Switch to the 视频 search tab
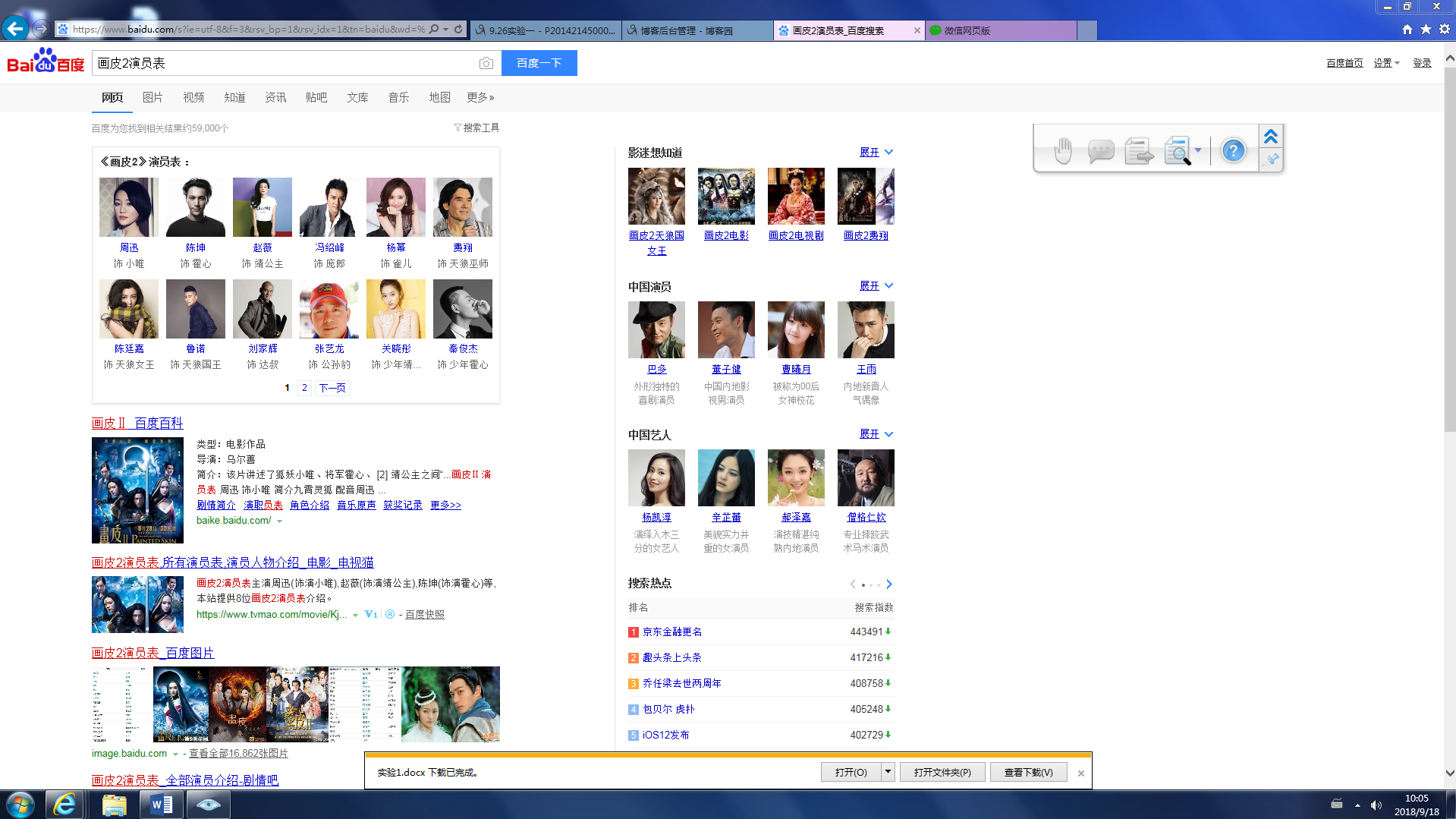 pyautogui.click(x=193, y=97)
